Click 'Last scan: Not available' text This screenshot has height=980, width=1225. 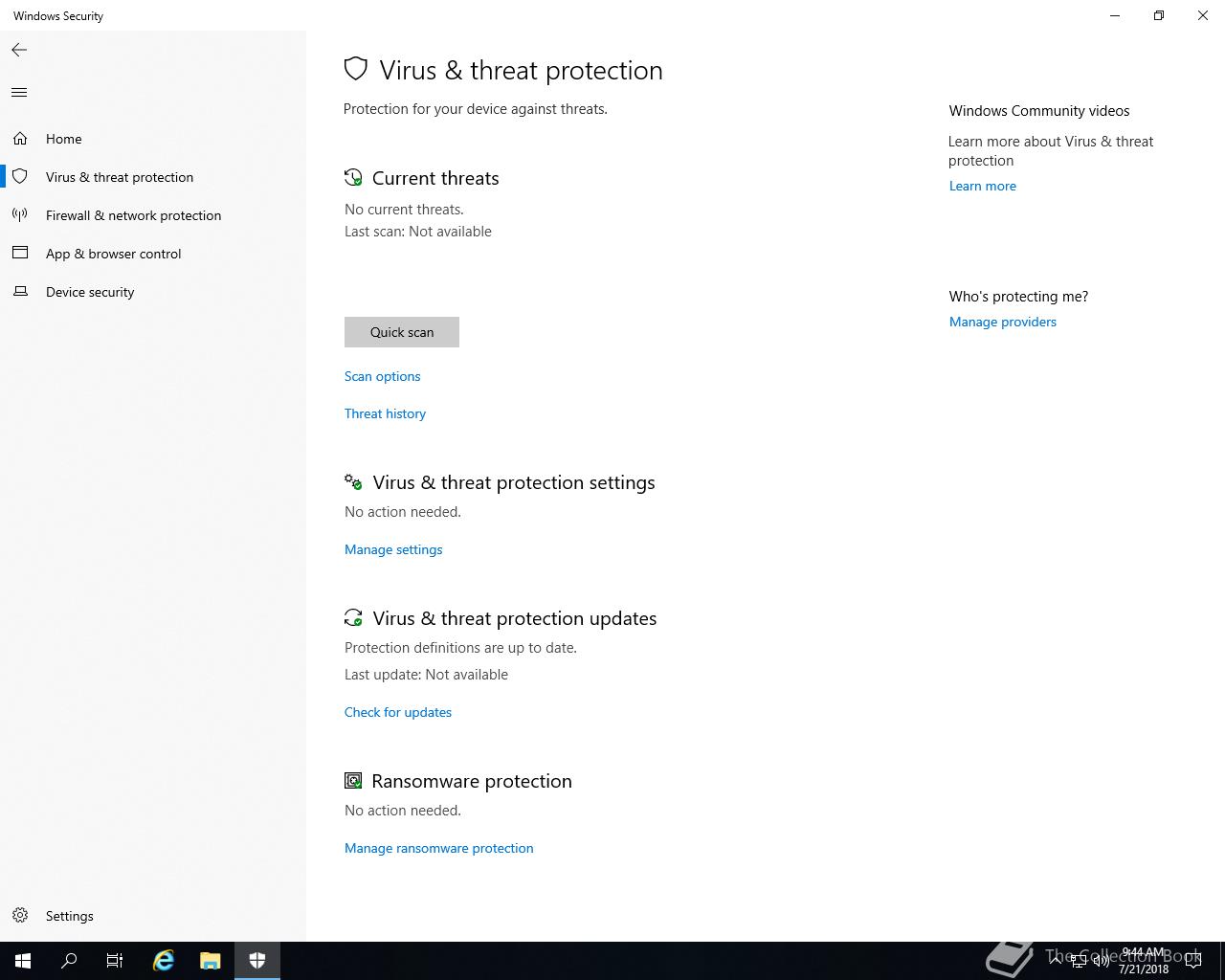(x=418, y=232)
